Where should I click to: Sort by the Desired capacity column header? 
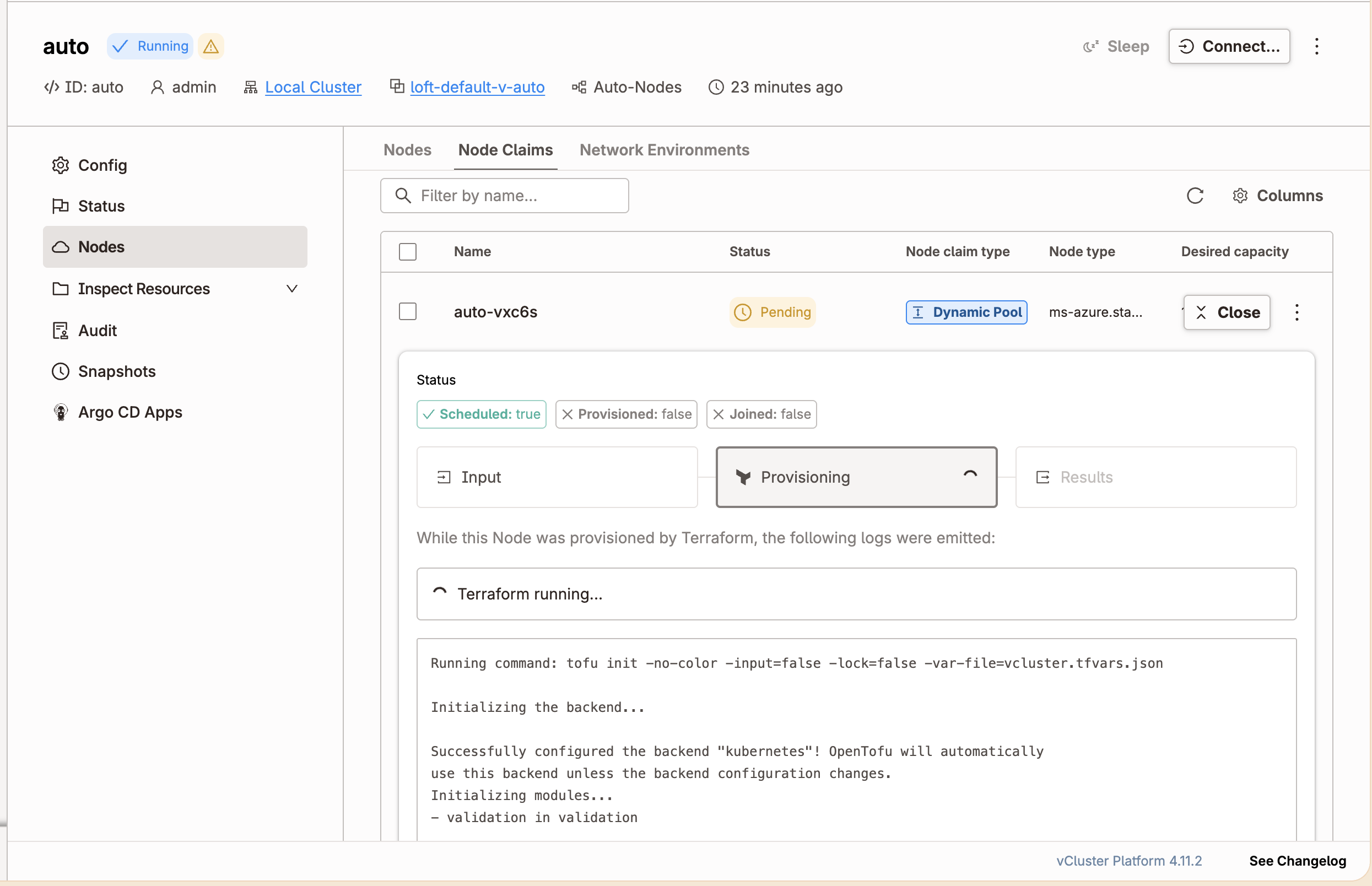1234,252
